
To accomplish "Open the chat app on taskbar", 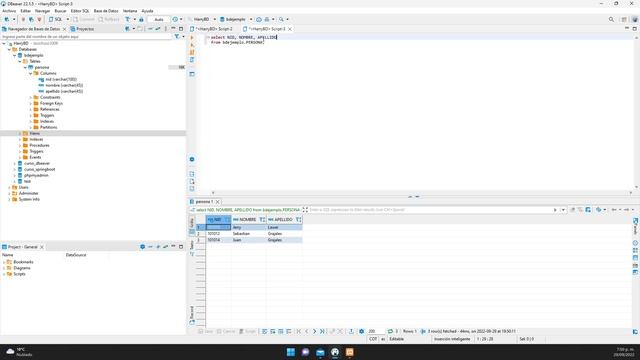I will pyautogui.click(x=305, y=352).
